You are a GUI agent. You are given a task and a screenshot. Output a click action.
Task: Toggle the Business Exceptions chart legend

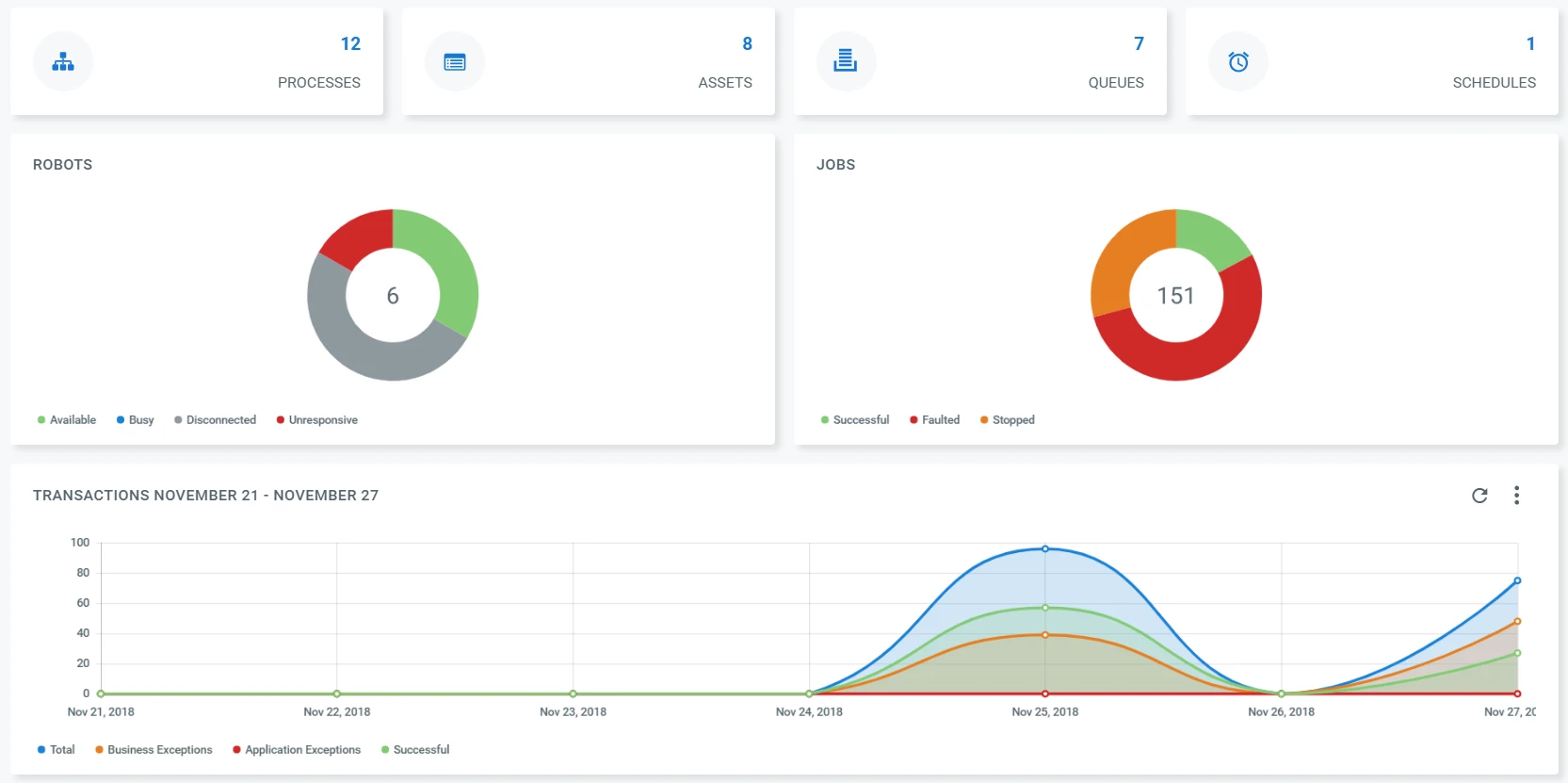pyautogui.click(x=154, y=750)
